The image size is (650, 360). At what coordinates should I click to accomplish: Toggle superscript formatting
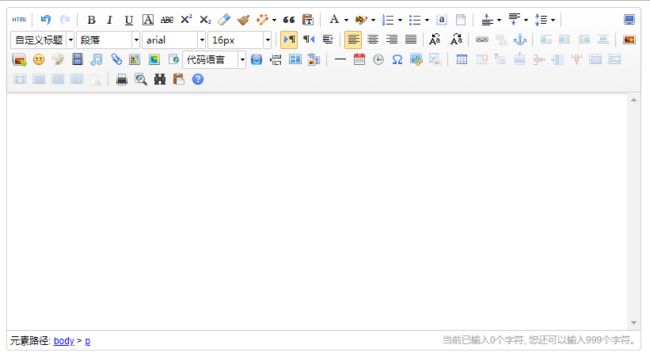tap(186, 19)
